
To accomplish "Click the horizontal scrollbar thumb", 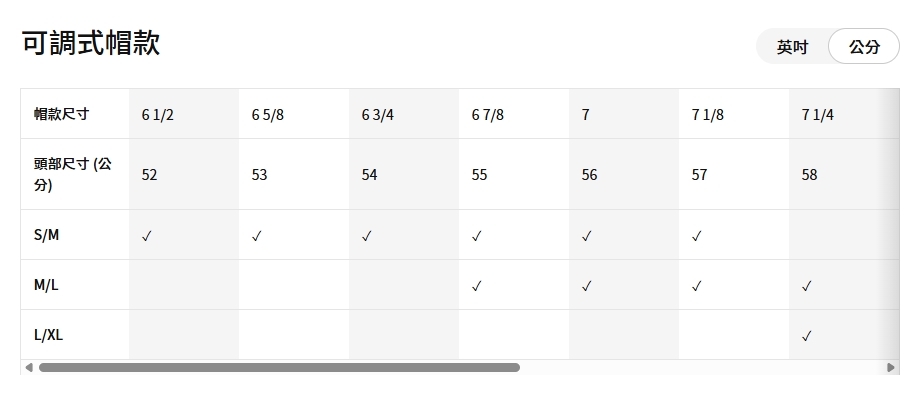I will [279, 368].
